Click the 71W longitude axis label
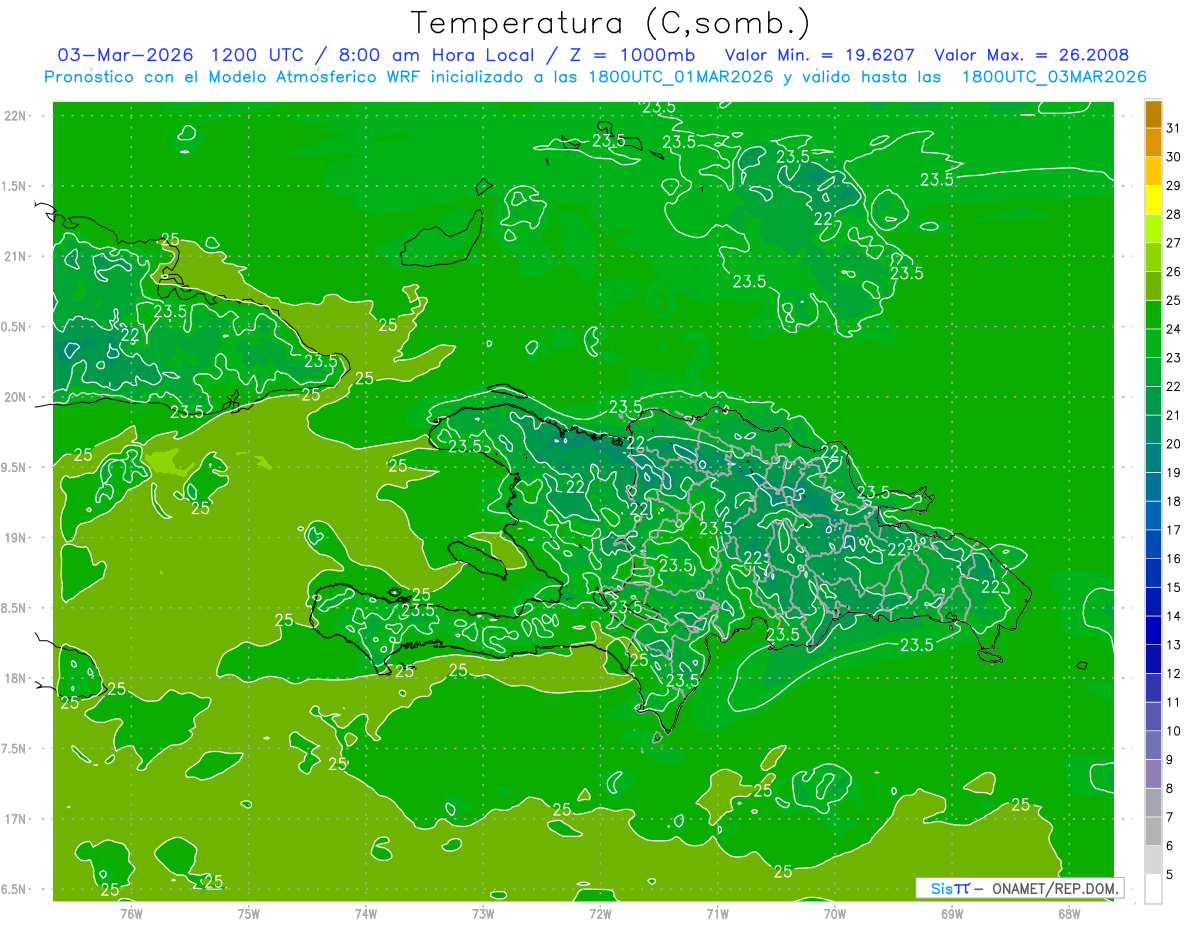 tap(717, 913)
